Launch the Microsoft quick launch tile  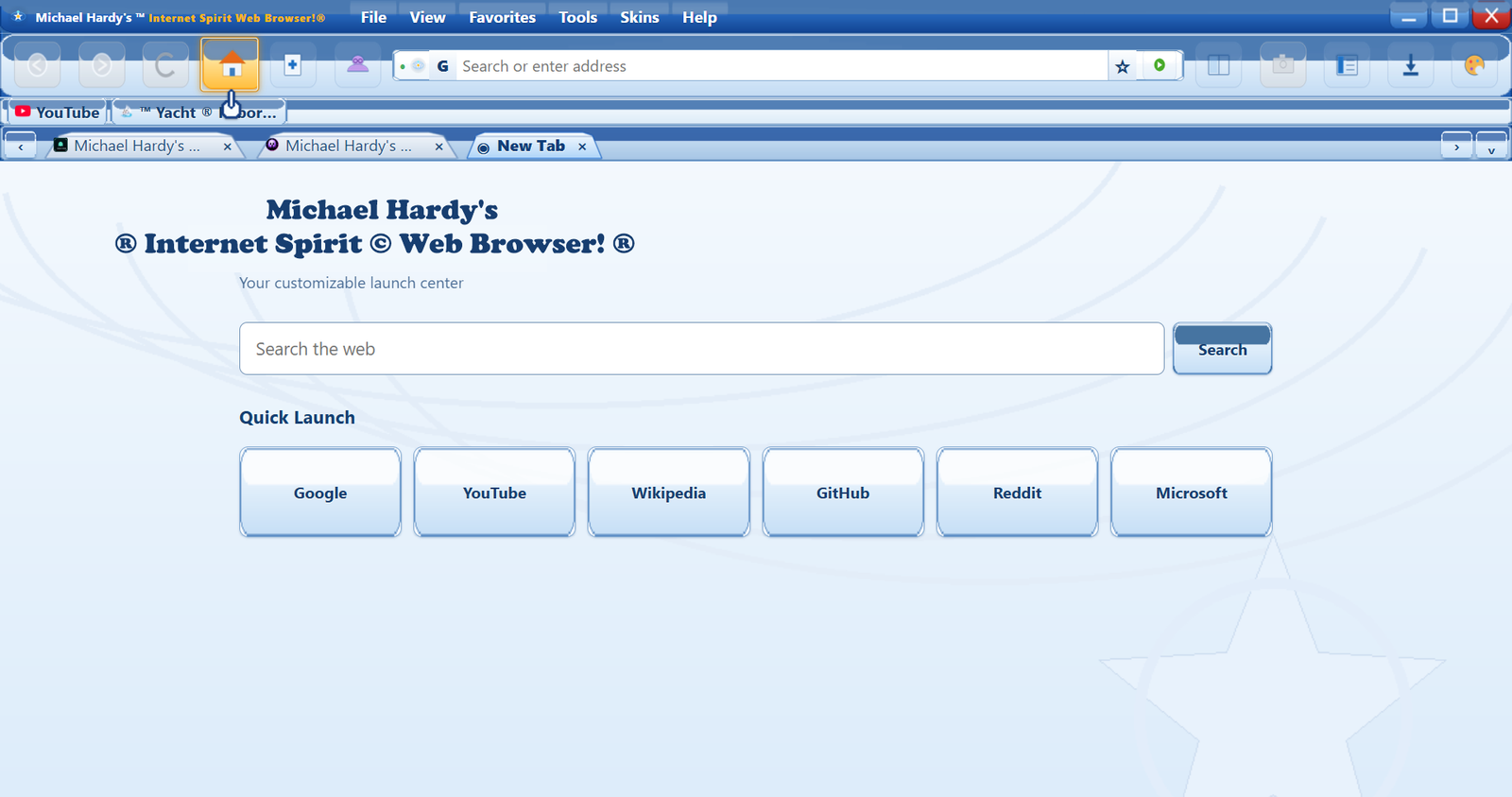point(1191,493)
